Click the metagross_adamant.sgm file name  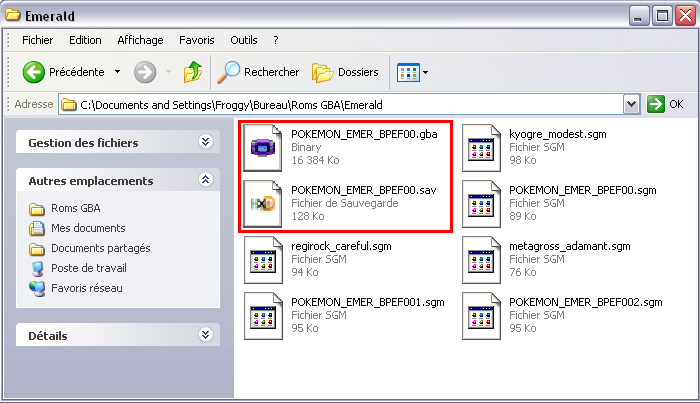click(x=570, y=246)
